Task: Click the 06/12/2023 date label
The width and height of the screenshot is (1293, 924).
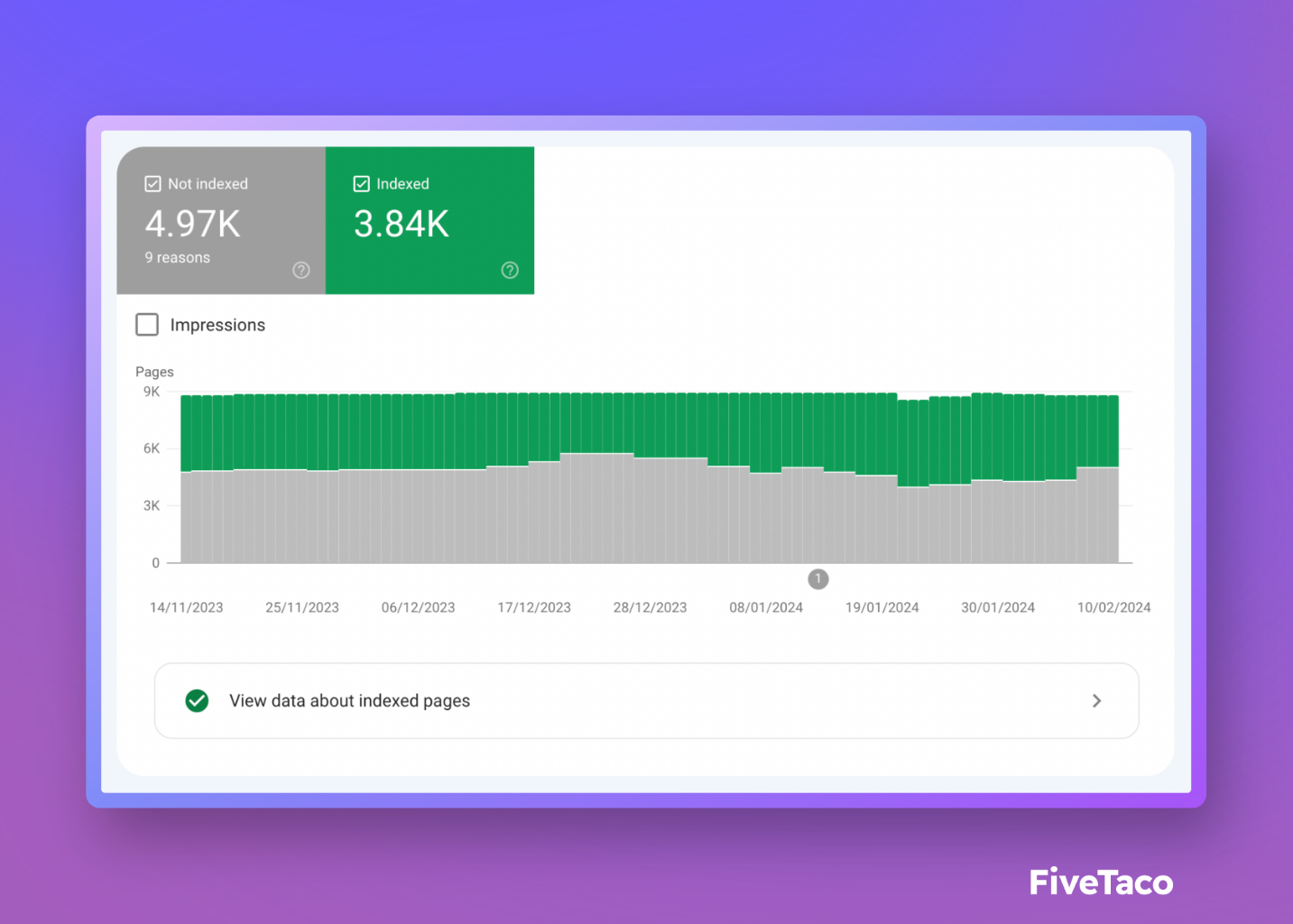Action: point(419,607)
